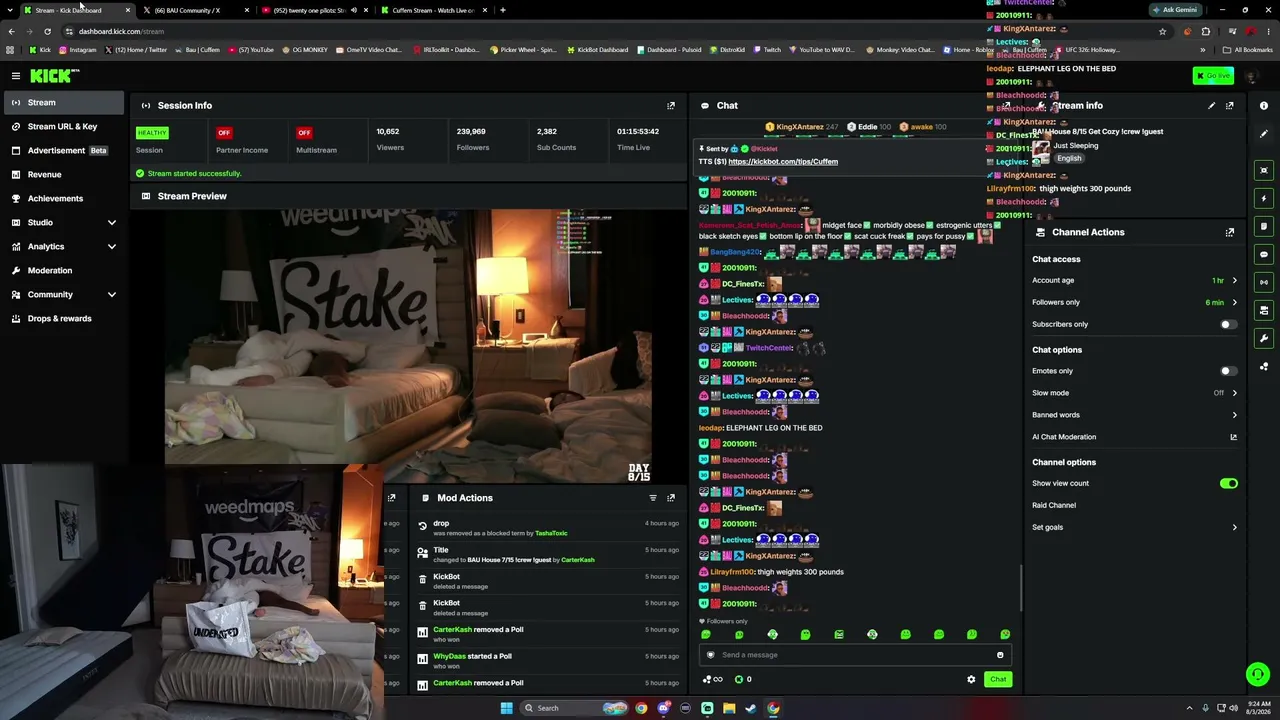Viewport: 1280px width, 720px height.
Task: Click the browser address bar
Action: [x=610, y=31]
